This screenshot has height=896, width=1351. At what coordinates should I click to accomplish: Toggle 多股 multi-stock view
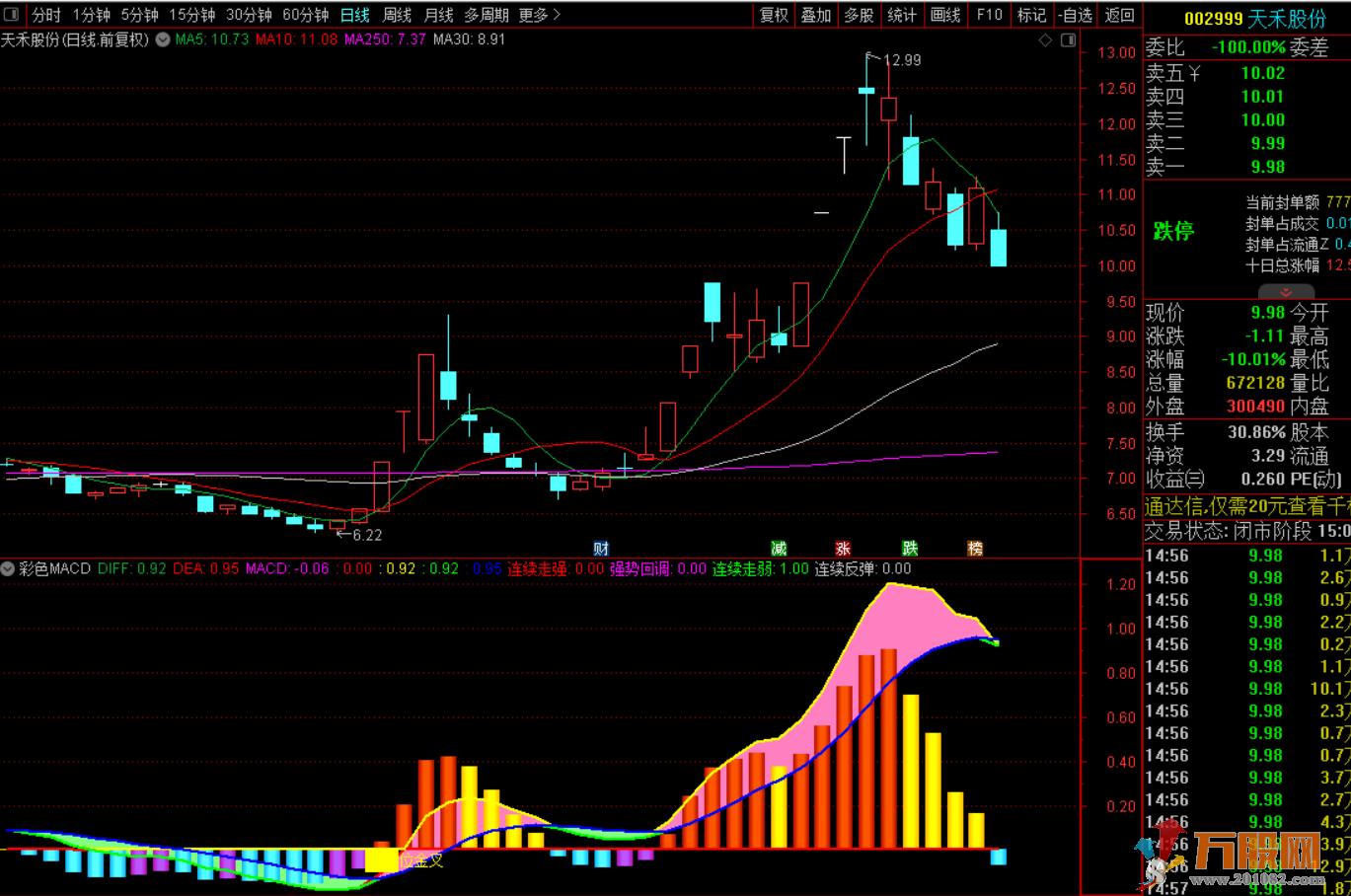859,15
